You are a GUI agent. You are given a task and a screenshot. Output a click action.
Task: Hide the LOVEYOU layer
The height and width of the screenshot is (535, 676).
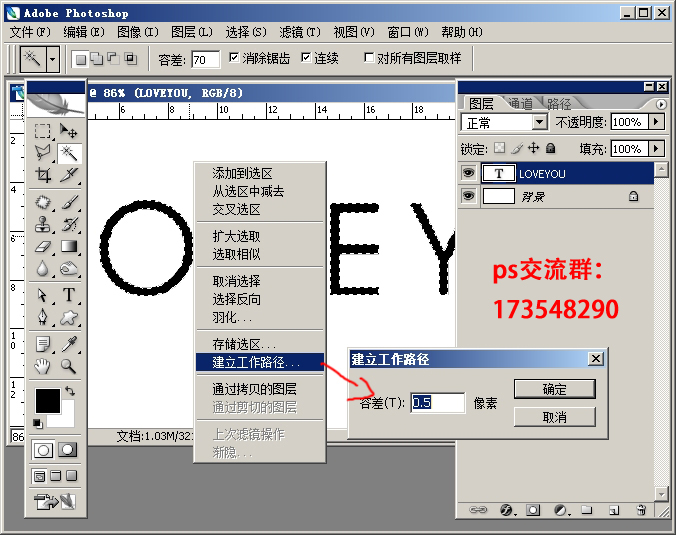point(468,173)
